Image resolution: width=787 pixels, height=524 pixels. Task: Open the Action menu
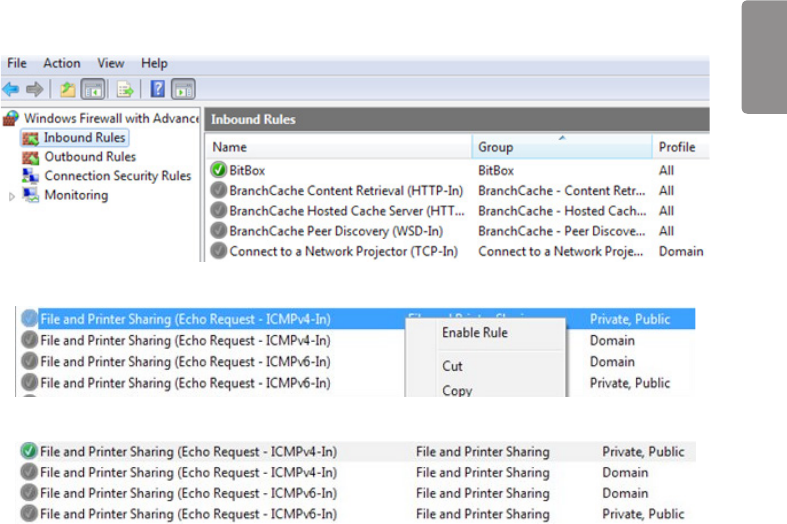pos(62,63)
